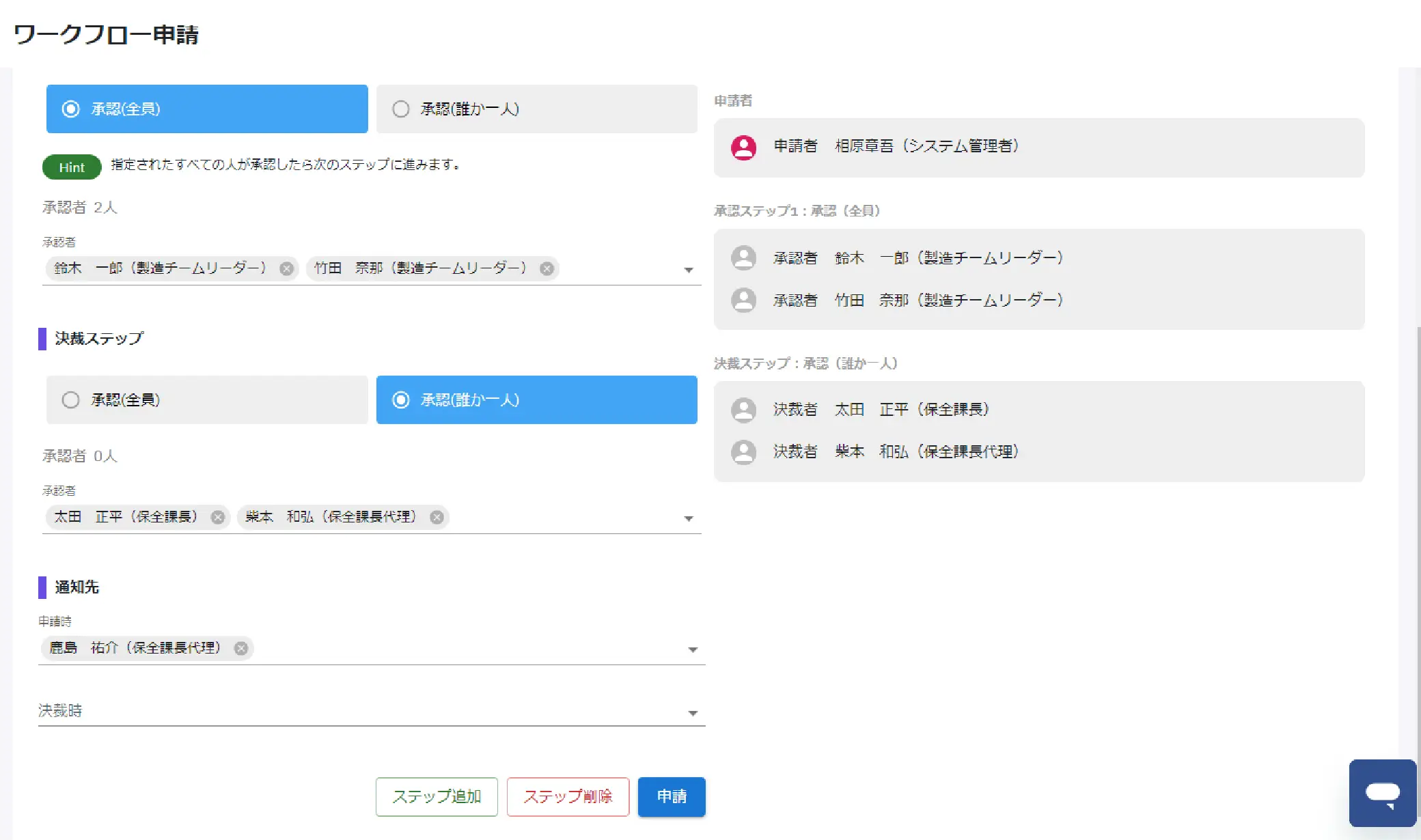Expand the decision step 承認者 dropdown arrow
Image resolution: width=1421 pixels, height=840 pixels.
(689, 519)
